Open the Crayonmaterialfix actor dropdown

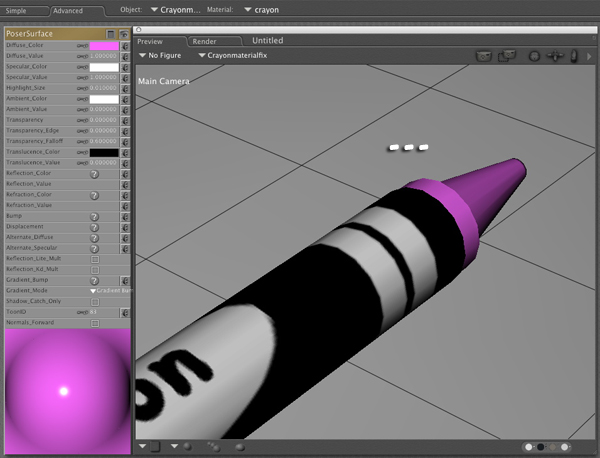[x=233, y=55]
